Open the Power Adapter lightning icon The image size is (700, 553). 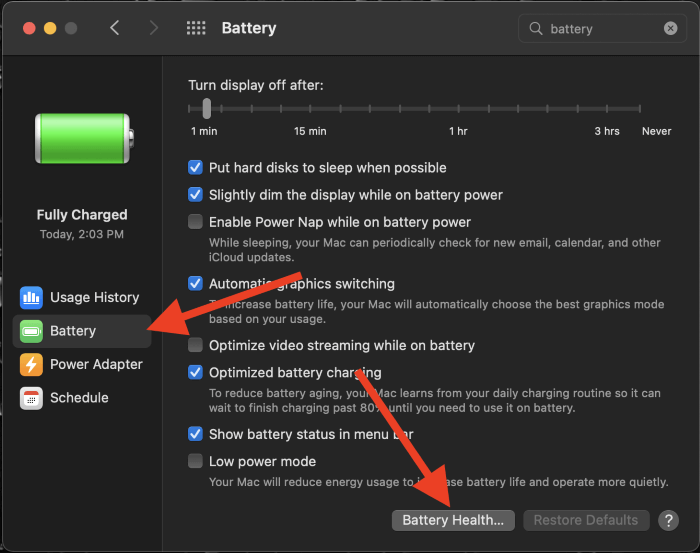coord(31,365)
